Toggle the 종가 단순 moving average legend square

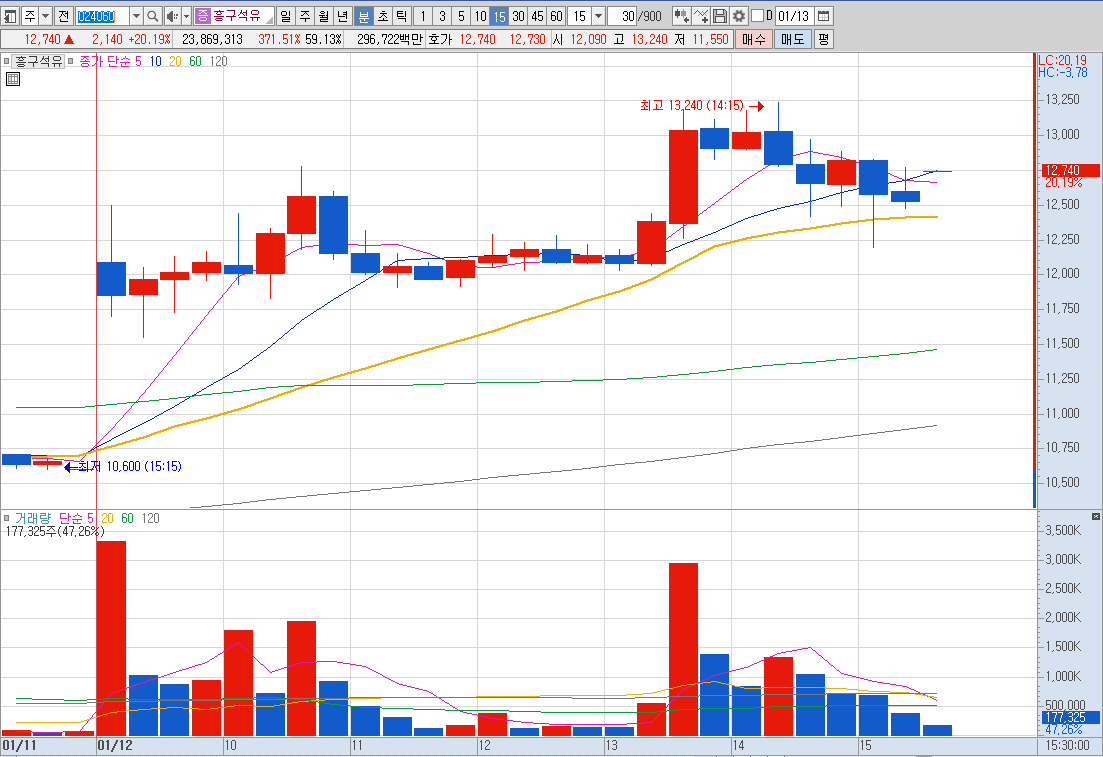(x=70, y=61)
